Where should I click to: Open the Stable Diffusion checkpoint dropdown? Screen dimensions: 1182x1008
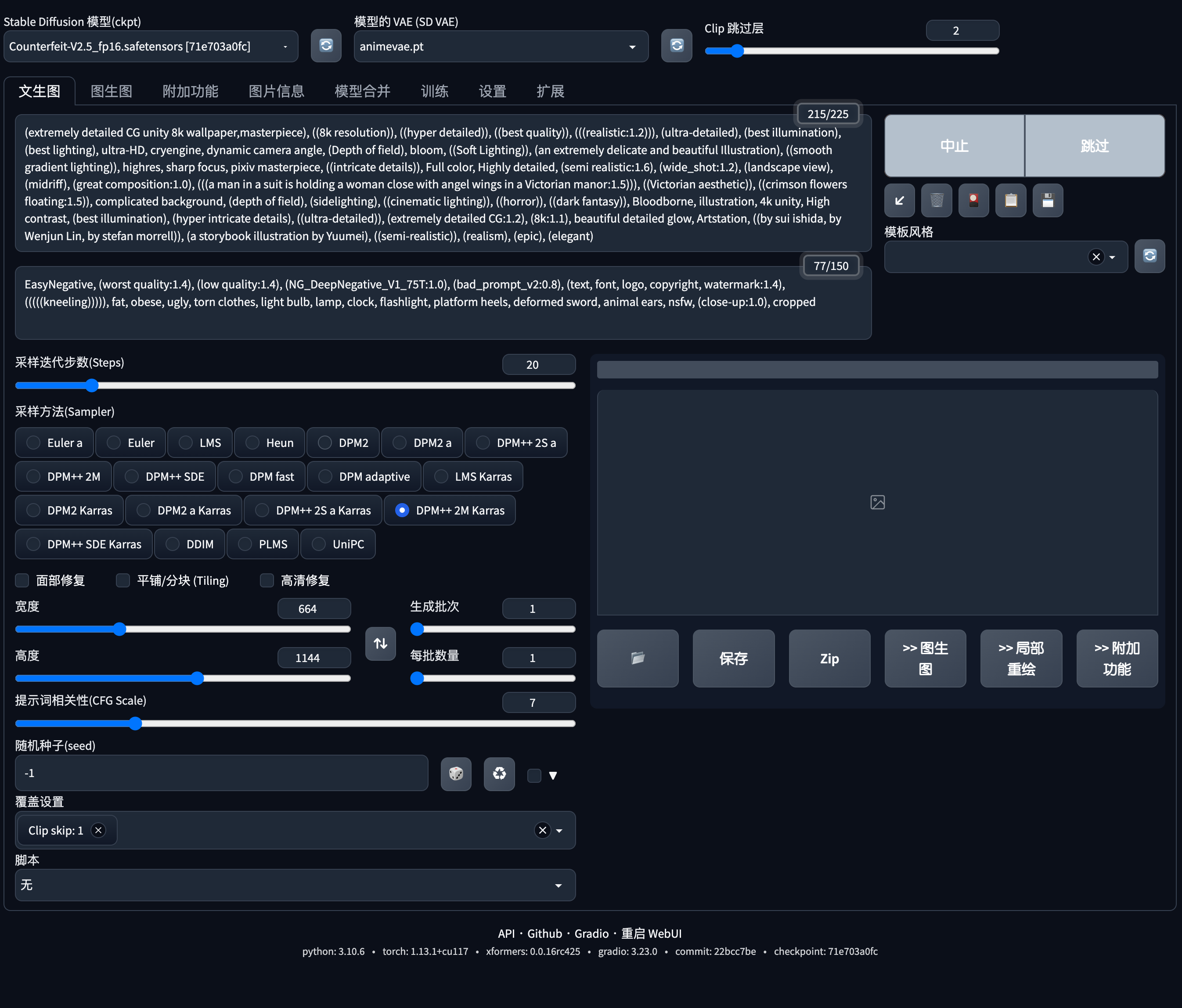coord(151,46)
